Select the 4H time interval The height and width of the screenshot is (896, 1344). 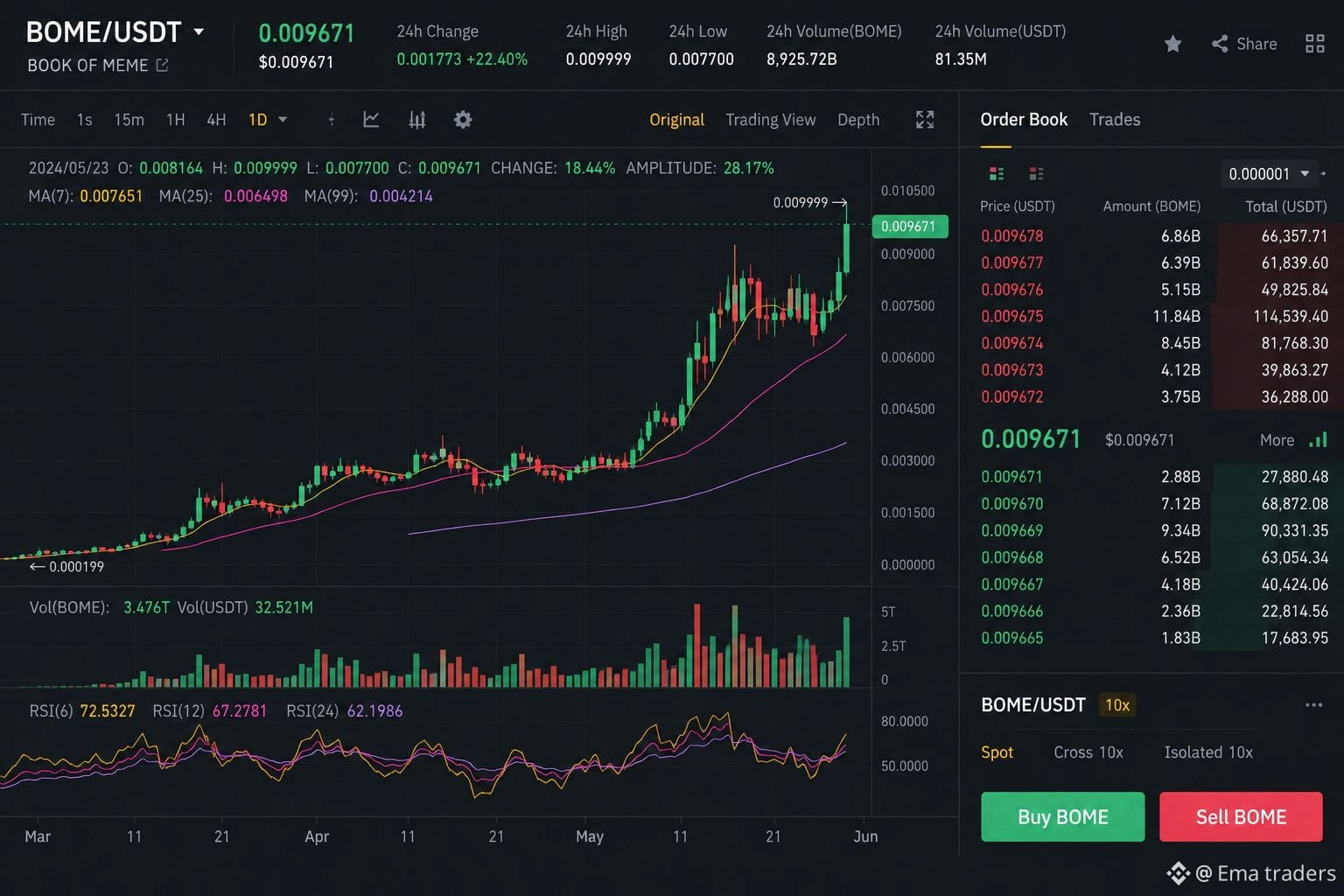point(216,120)
